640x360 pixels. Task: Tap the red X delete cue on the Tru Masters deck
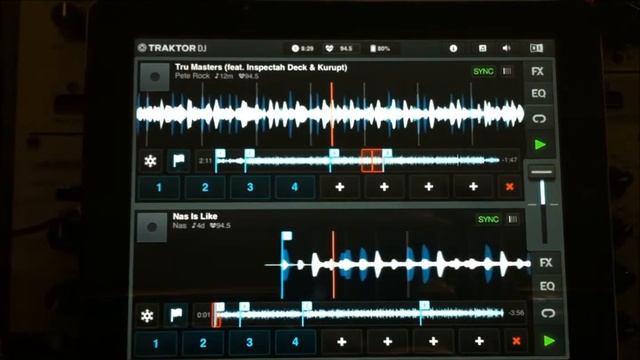coord(509,187)
